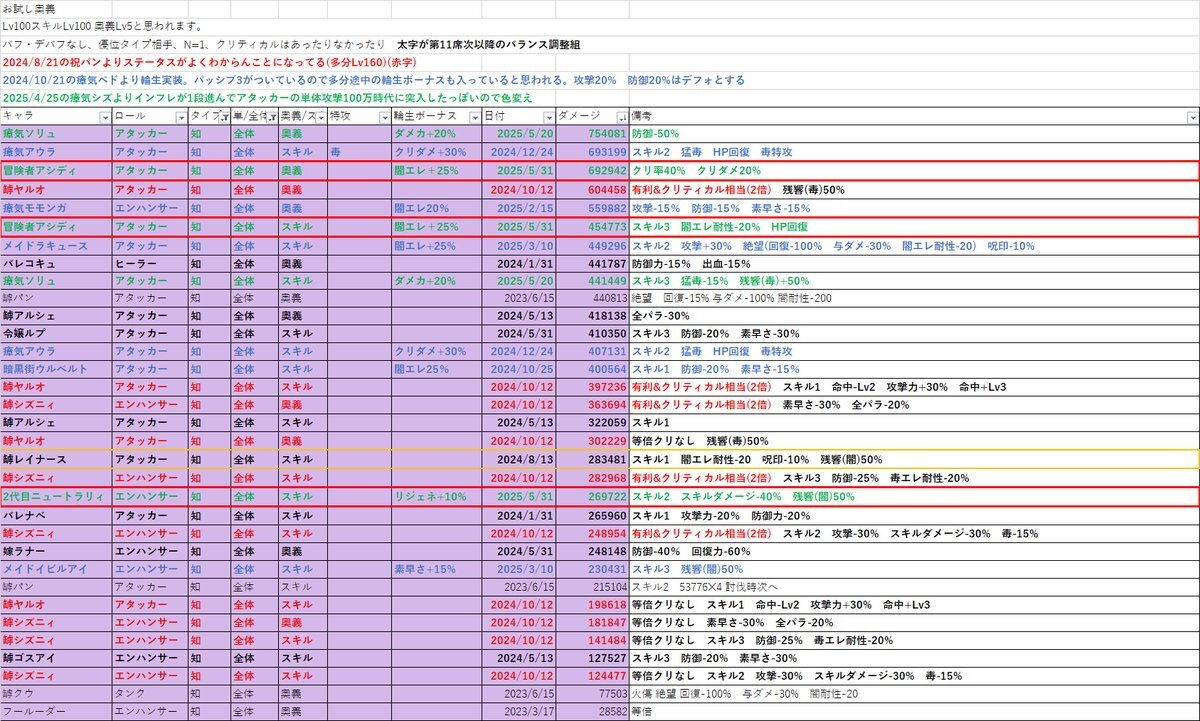The image size is (1200, 721).
Task: Select the damage cell 454773
Action: (x=592, y=226)
